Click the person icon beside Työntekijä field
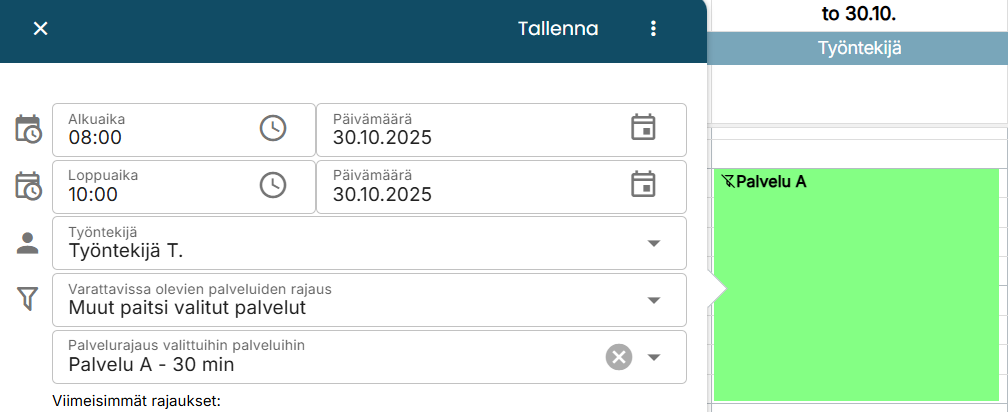The width and height of the screenshot is (1008, 412). tap(29, 242)
